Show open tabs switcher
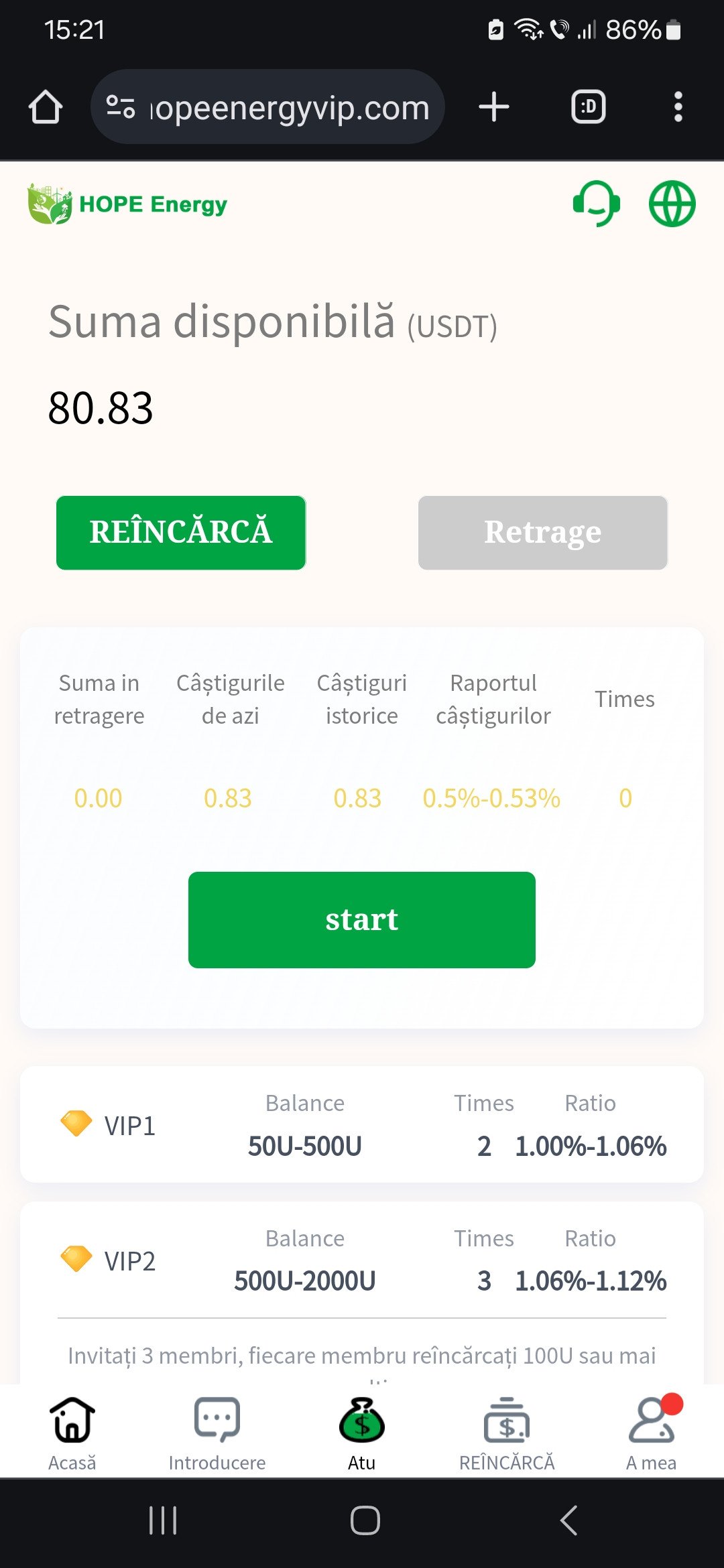This screenshot has width=724, height=1568. click(589, 107)
